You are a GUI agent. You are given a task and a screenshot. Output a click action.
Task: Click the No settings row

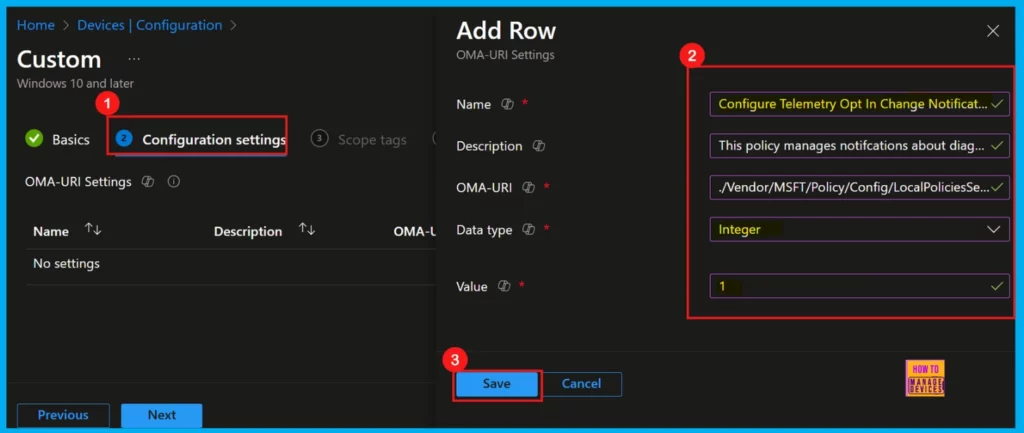(232, 264)
